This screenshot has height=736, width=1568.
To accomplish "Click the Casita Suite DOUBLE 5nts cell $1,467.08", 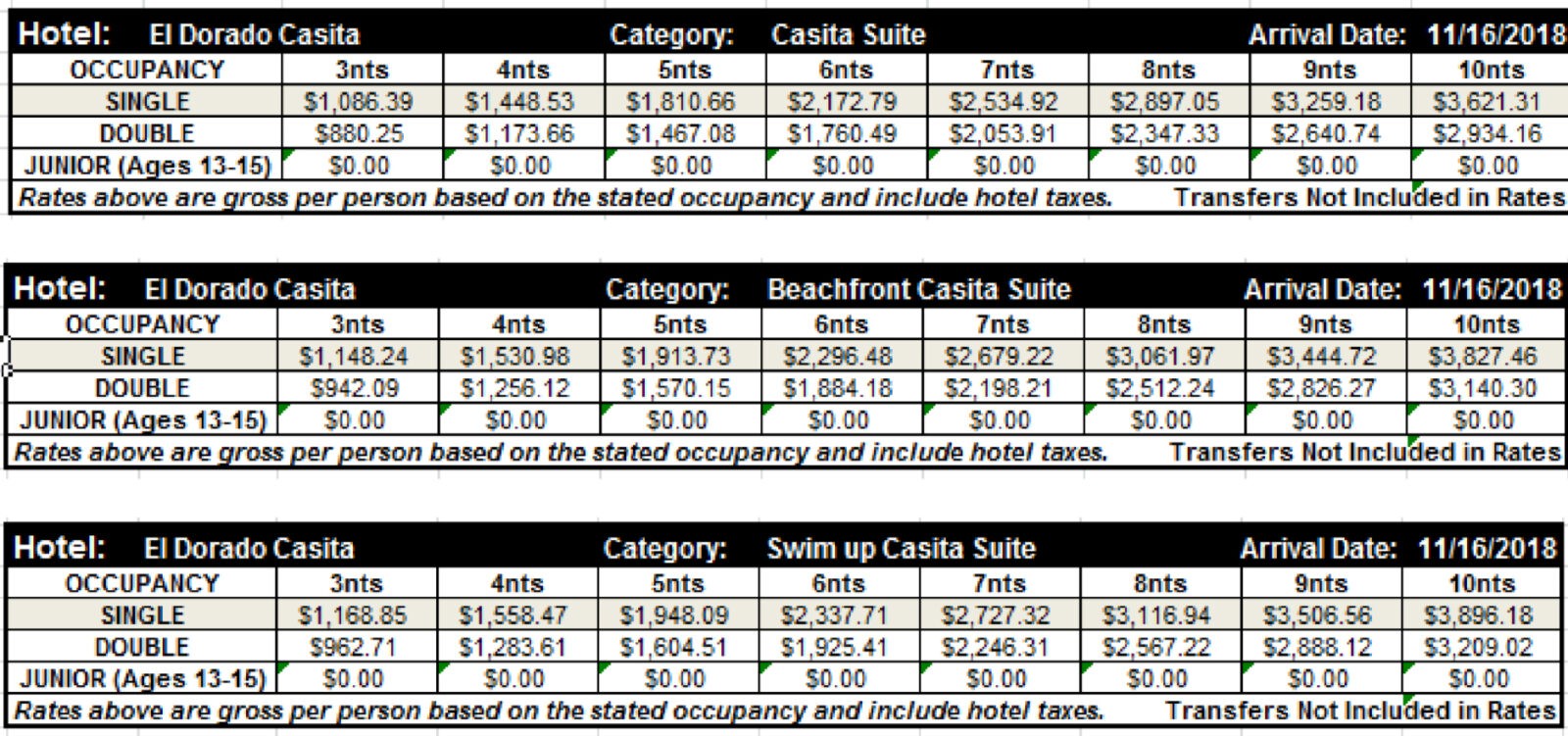I will coord(684,133).
